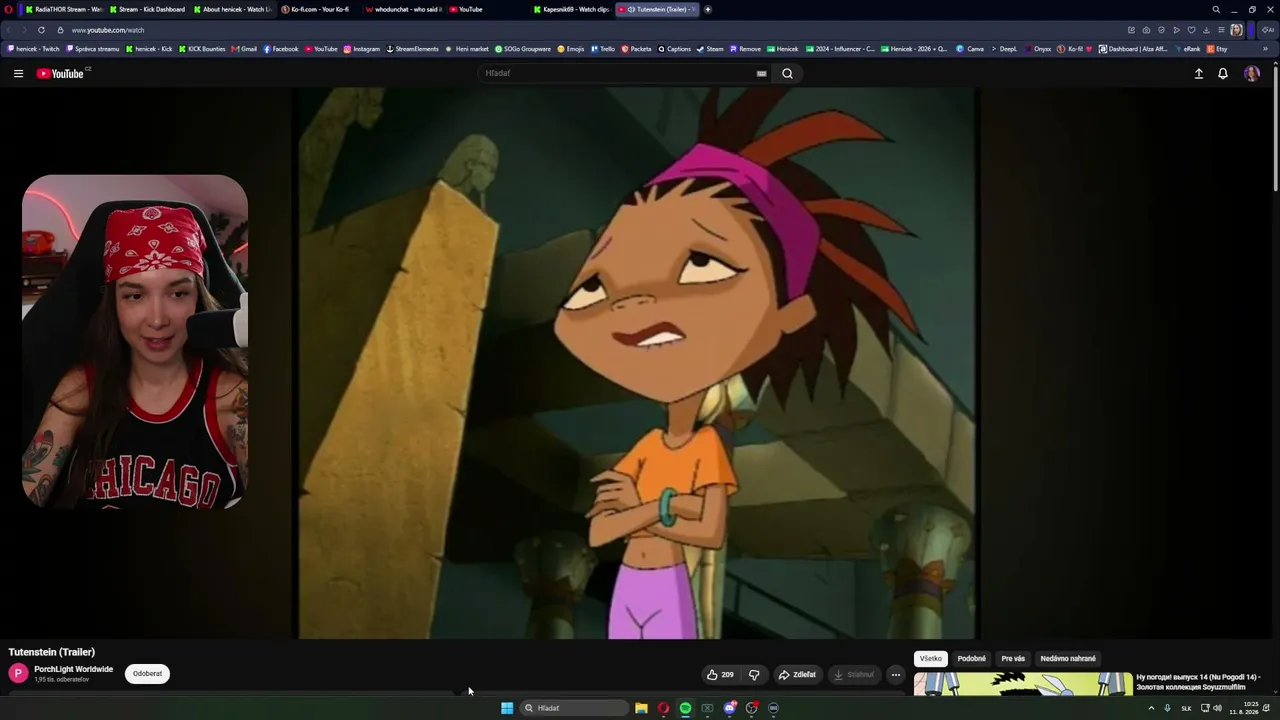The height and width of the screenshot is (720, 1280).
Task: Switch to RadiaTHOR Stream tab
Action: pyautogui.click(x=62, y=9)
